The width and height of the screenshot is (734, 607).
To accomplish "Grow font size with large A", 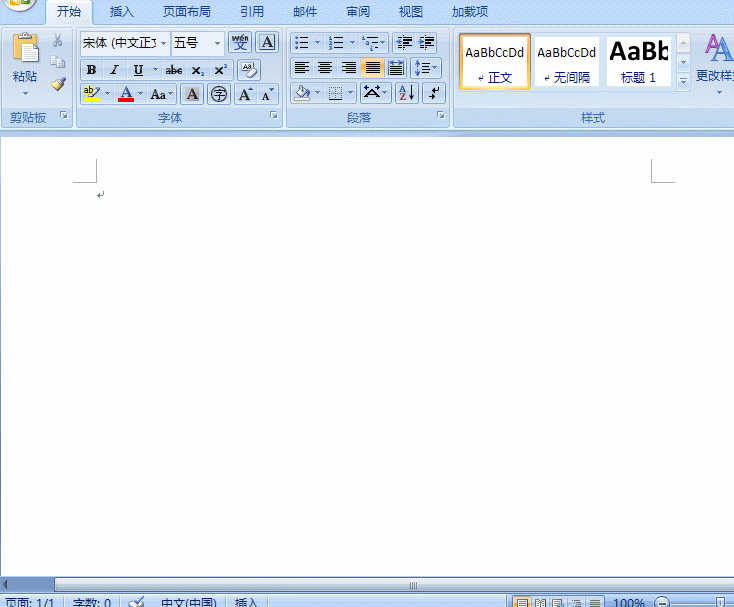I will 245,94.
